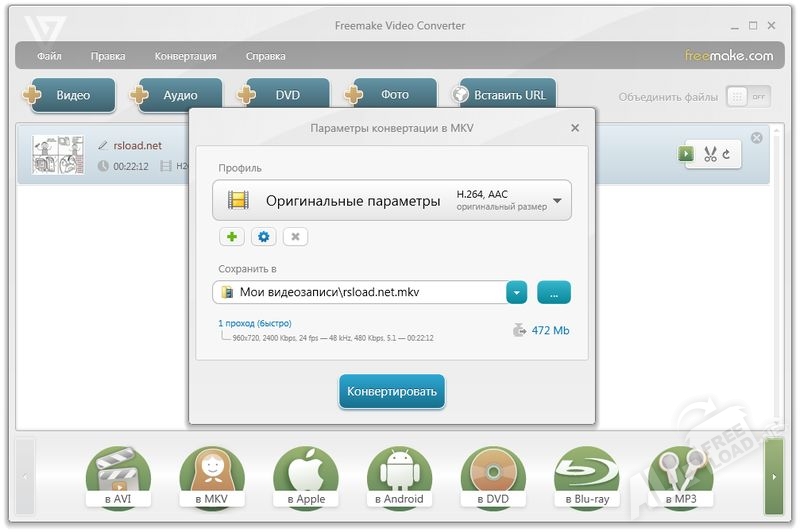Choose the 'в Apple' conversion icon
The height and width of the screenshot is (532, 800).
pyautogui.click(x=305, y=476)
